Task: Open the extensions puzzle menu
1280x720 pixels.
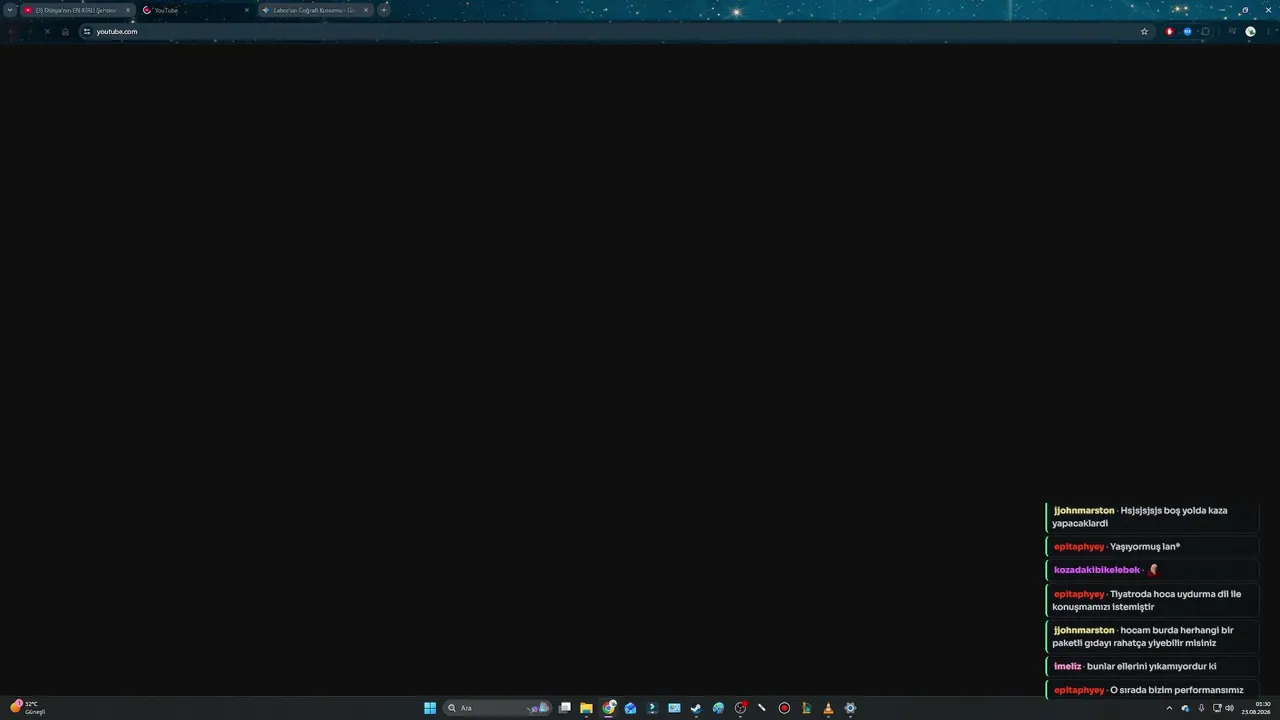Action: (1205, 31)
